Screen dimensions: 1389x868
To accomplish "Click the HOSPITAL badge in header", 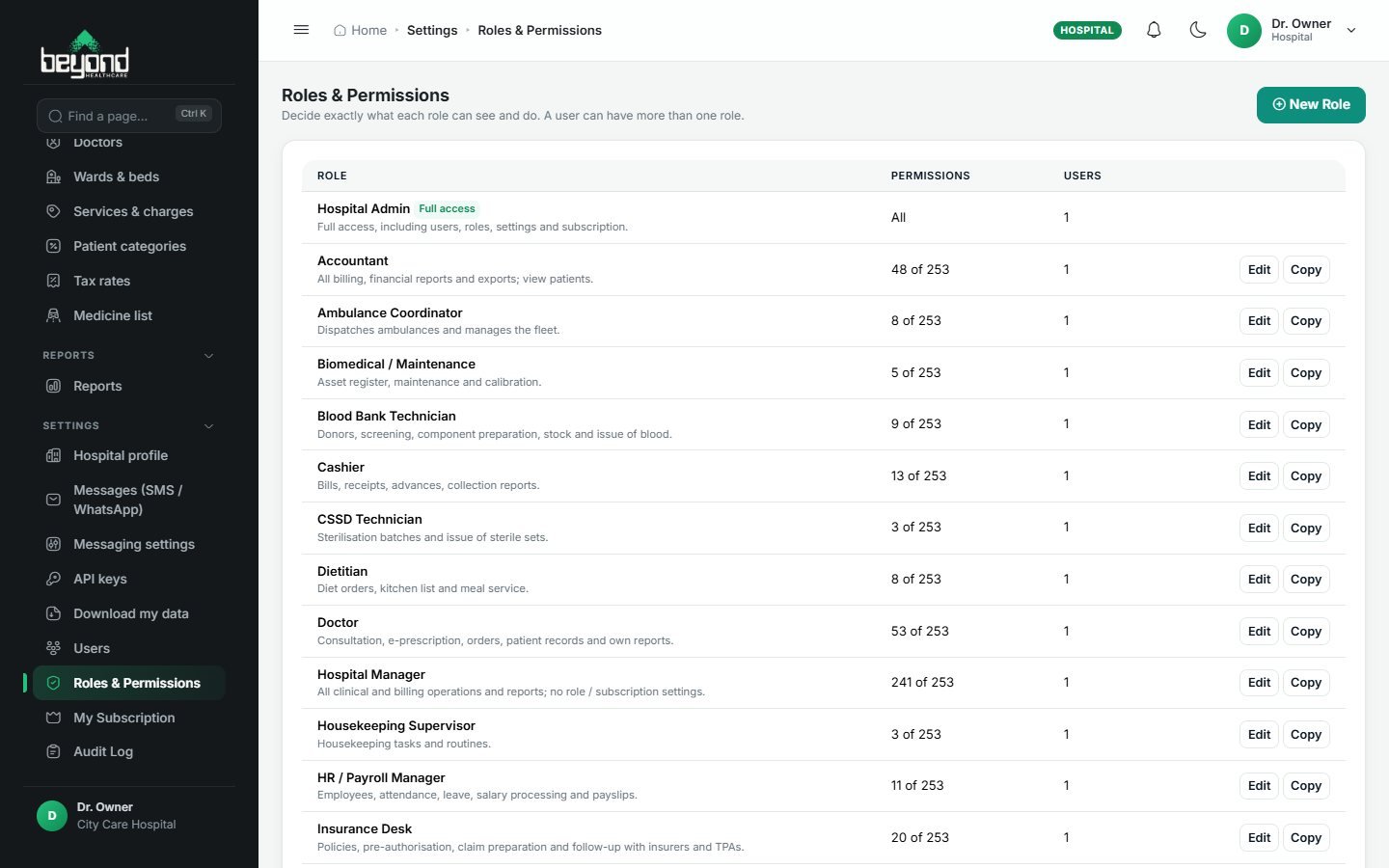I will tap(1087, 30).
